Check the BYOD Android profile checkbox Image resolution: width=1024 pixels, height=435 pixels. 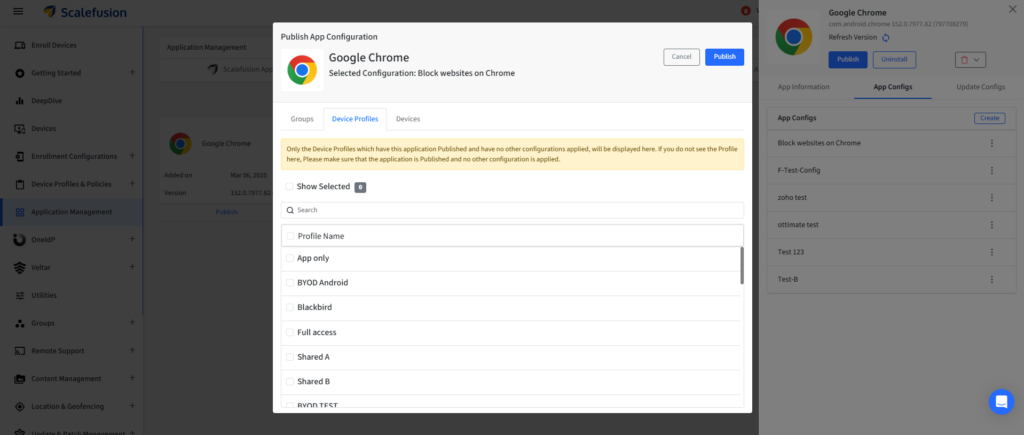click(290, 283)
